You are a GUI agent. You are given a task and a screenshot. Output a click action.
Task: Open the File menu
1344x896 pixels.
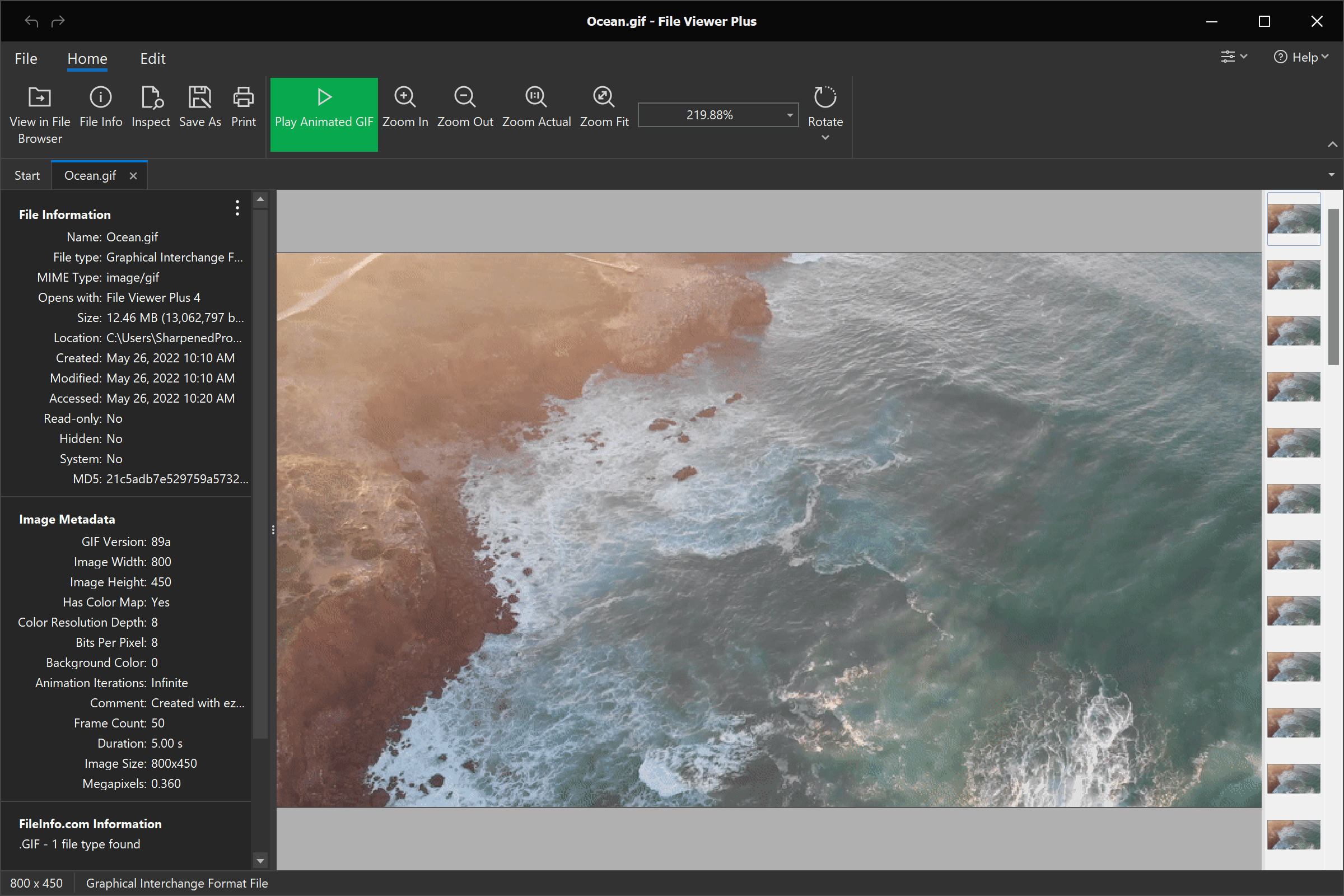tap(26, 58)
